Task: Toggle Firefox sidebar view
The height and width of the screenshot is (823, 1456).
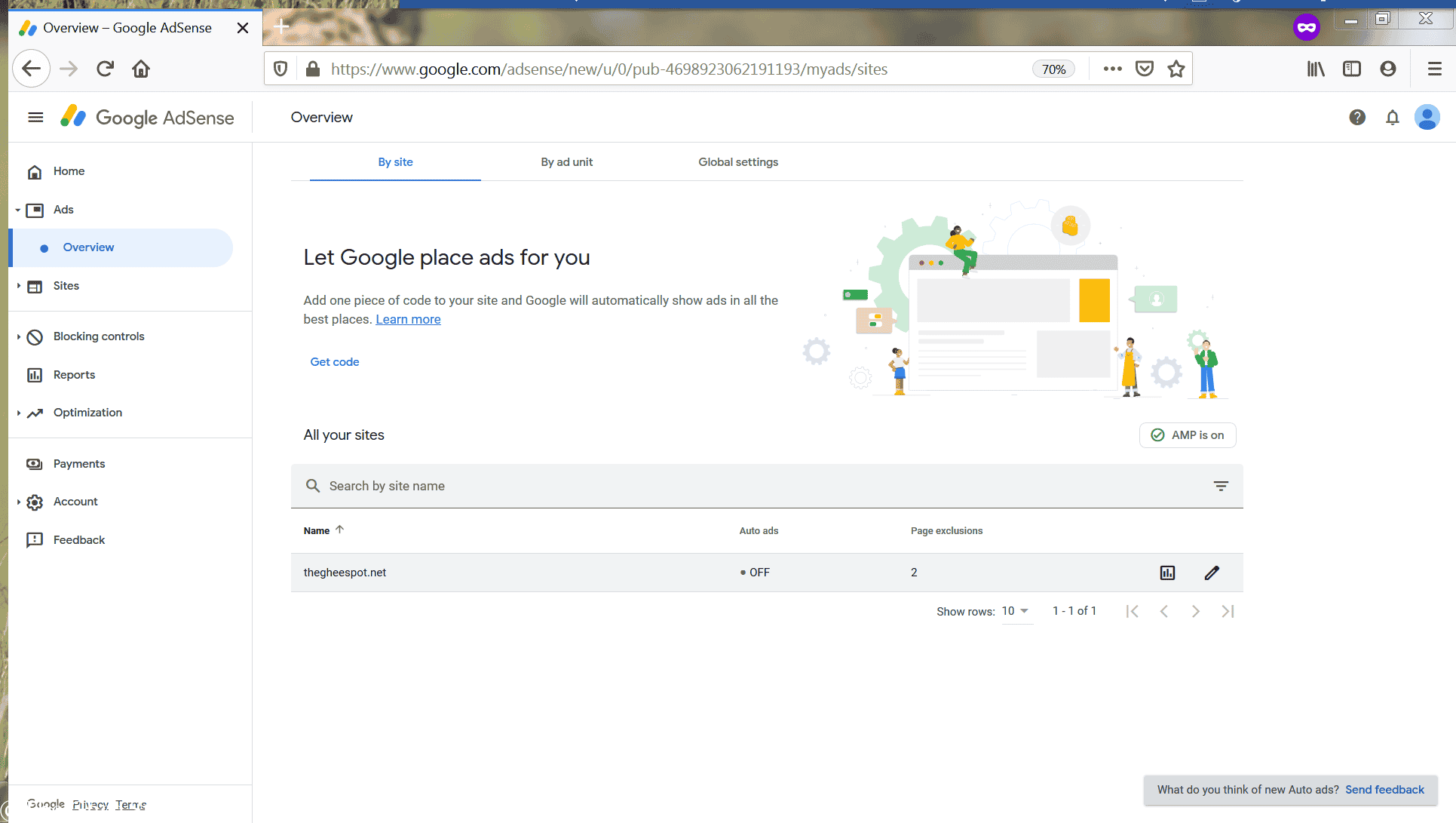Action: (x=1352, y=69)
